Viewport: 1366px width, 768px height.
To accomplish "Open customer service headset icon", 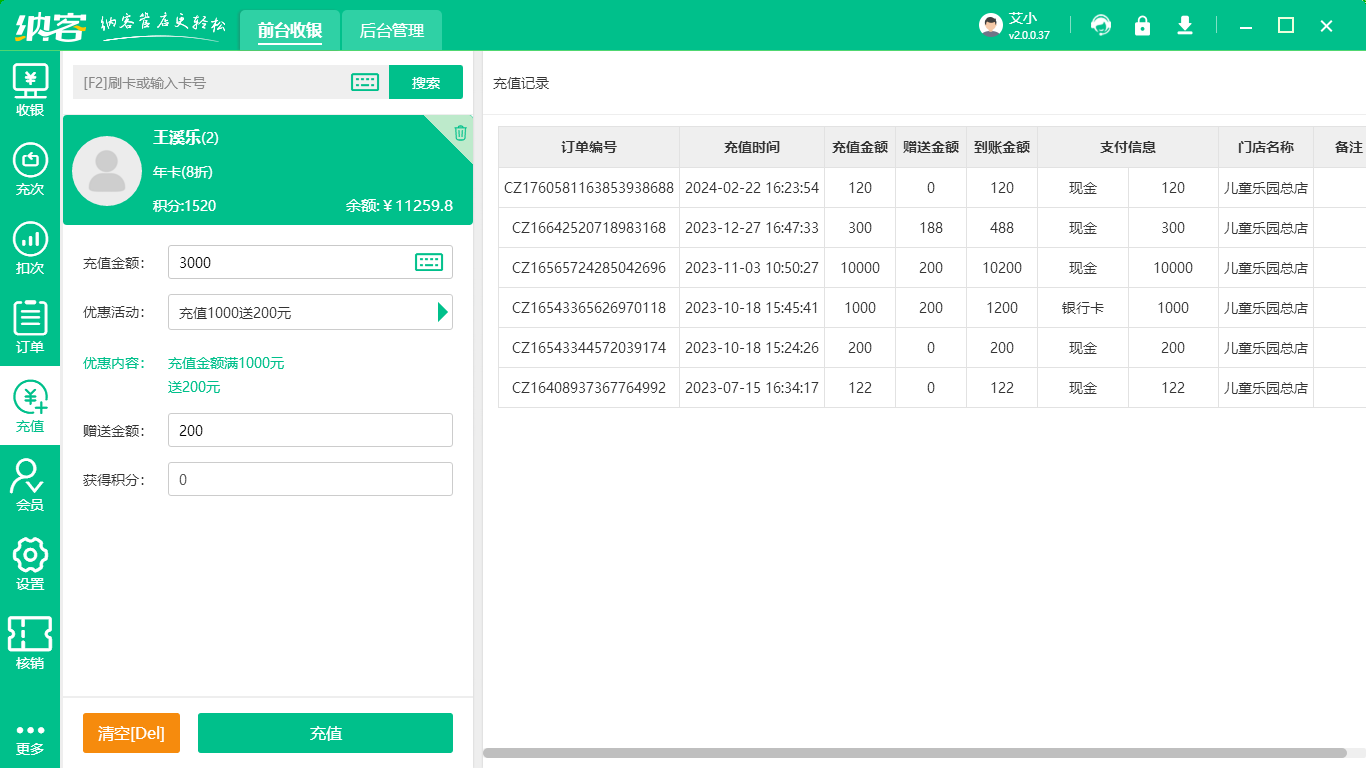I will [1101, 26].
